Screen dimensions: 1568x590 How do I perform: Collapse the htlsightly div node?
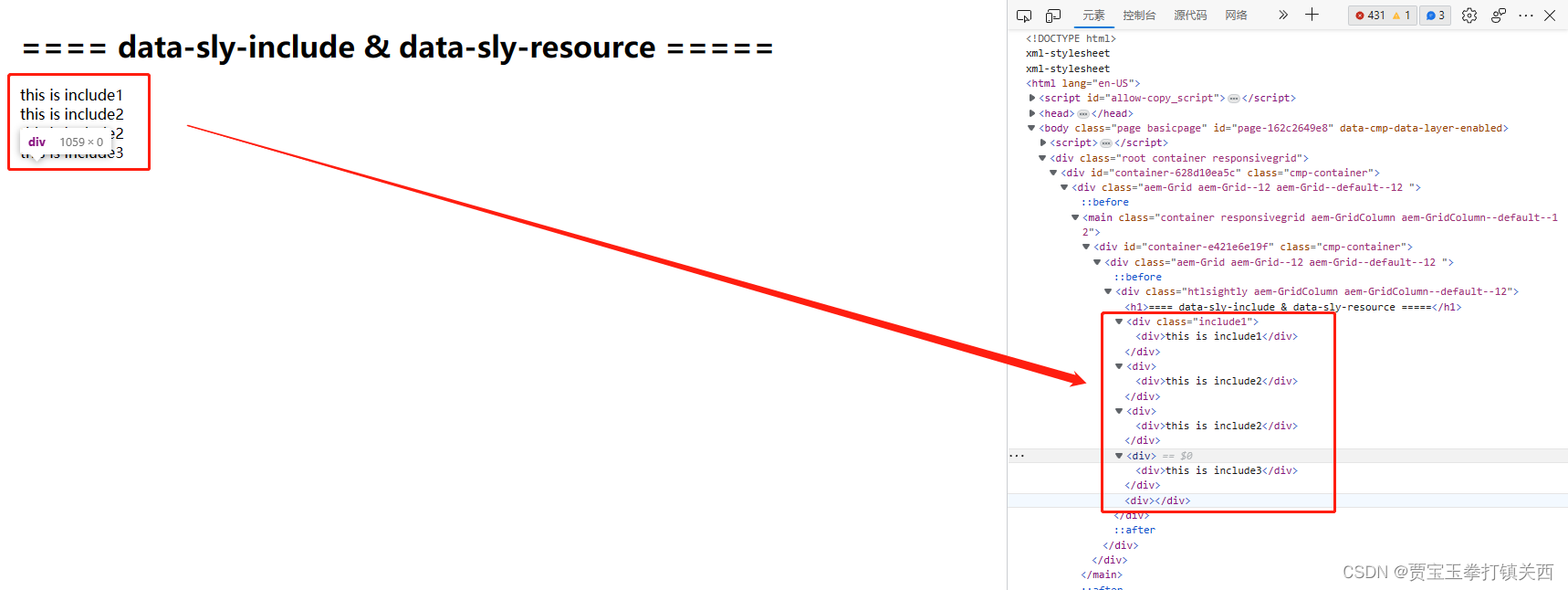[x=1109, y=291]
